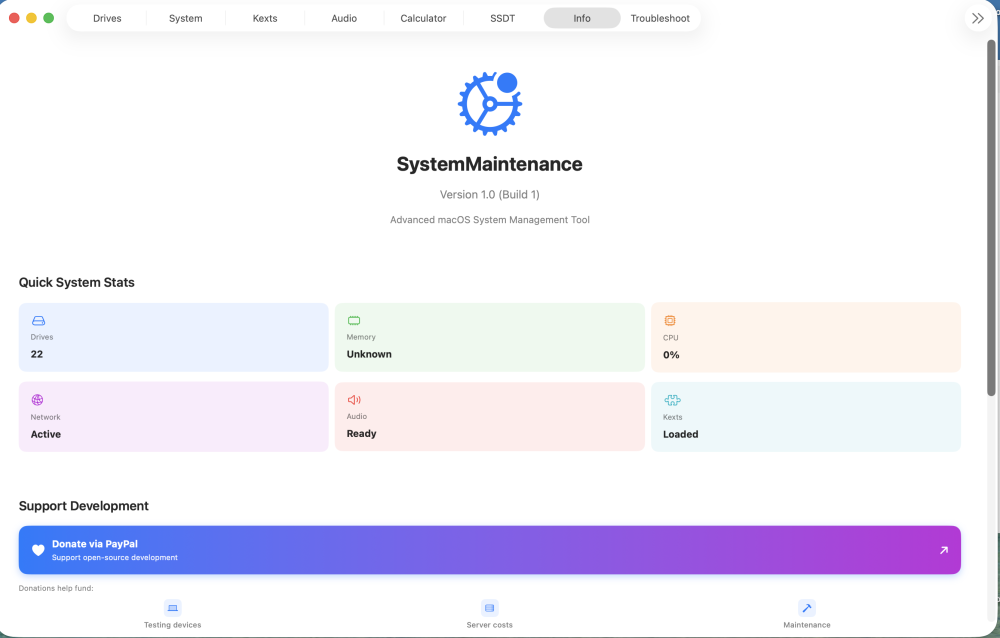Select the Kexts tab
This screenshot has width=1000, height=638.
265,19
